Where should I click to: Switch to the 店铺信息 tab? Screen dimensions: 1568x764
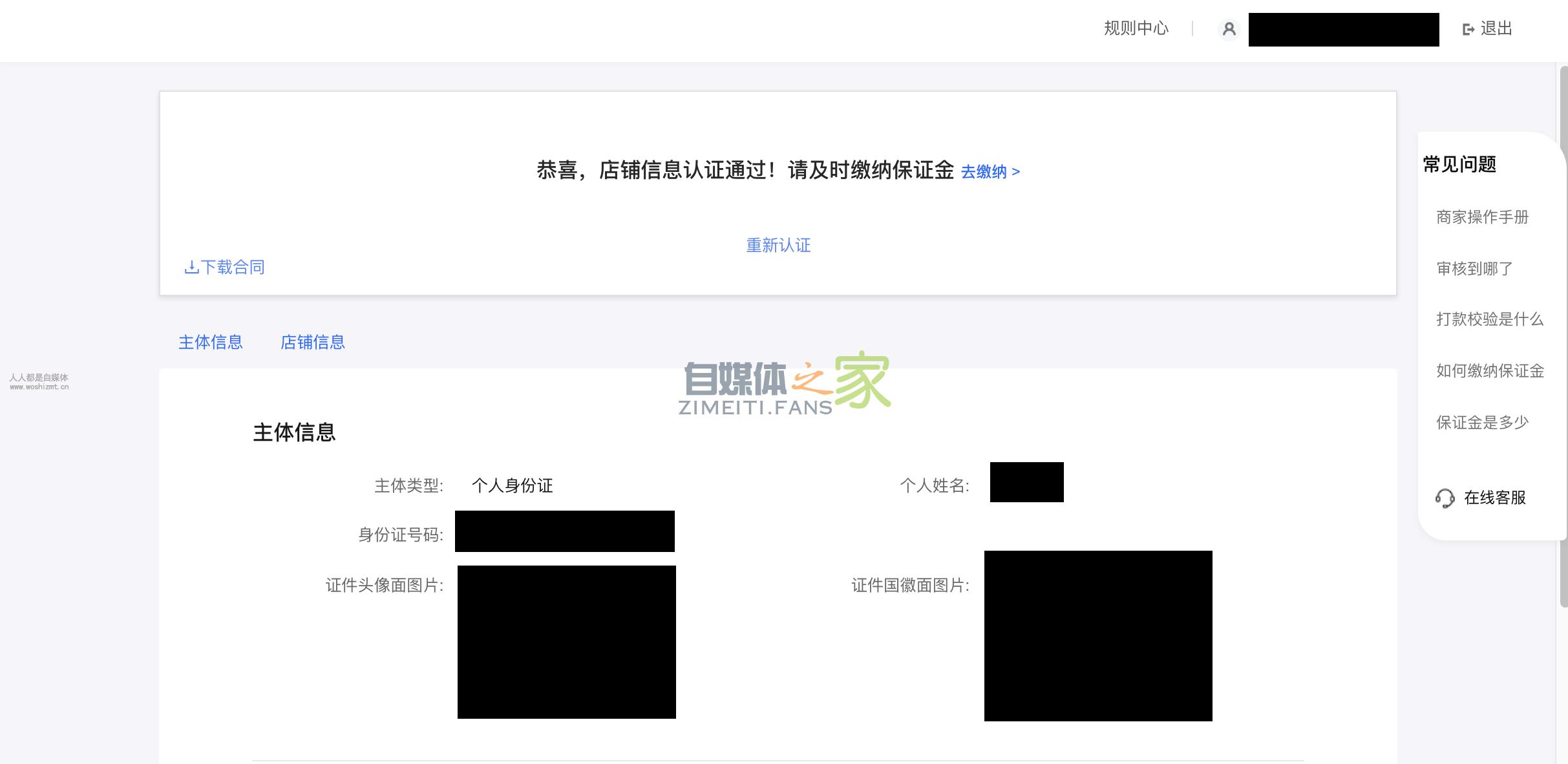click(x=313, y=342)
